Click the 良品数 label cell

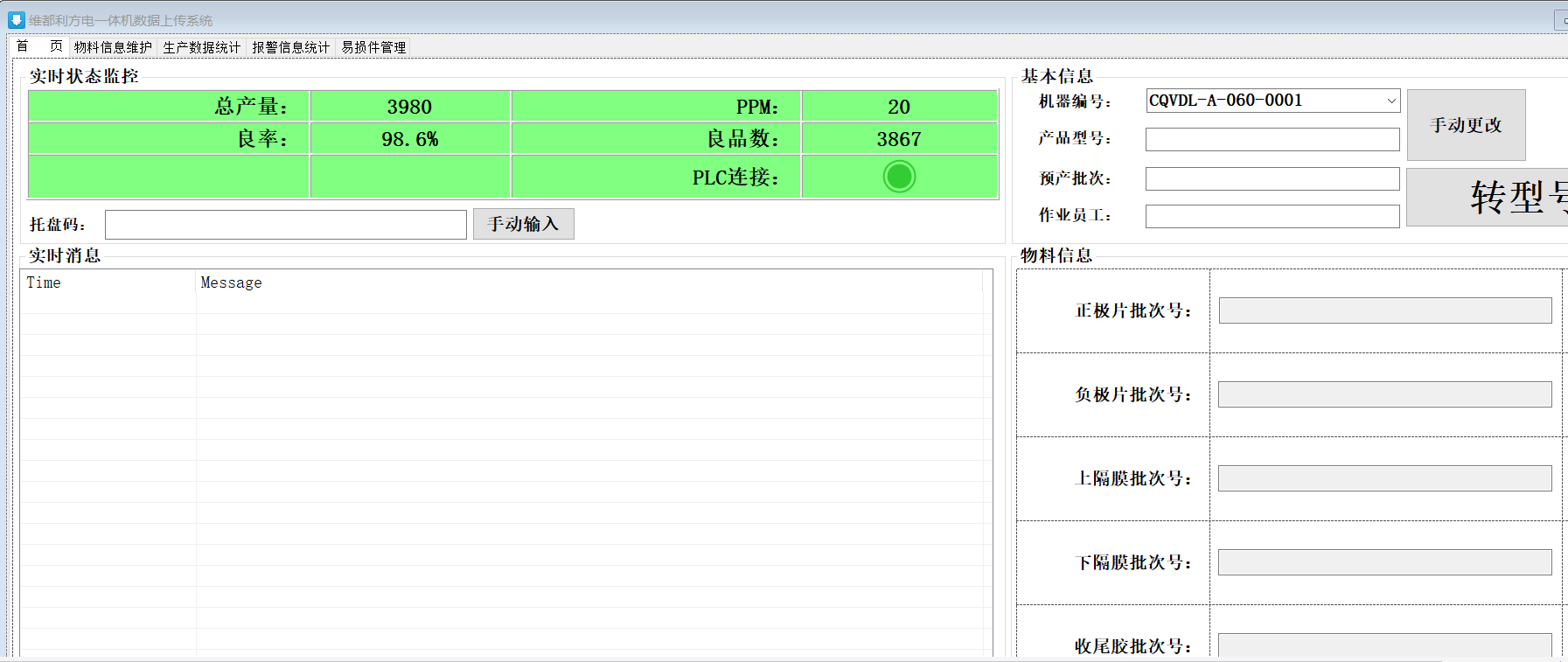tap(656, 139)
